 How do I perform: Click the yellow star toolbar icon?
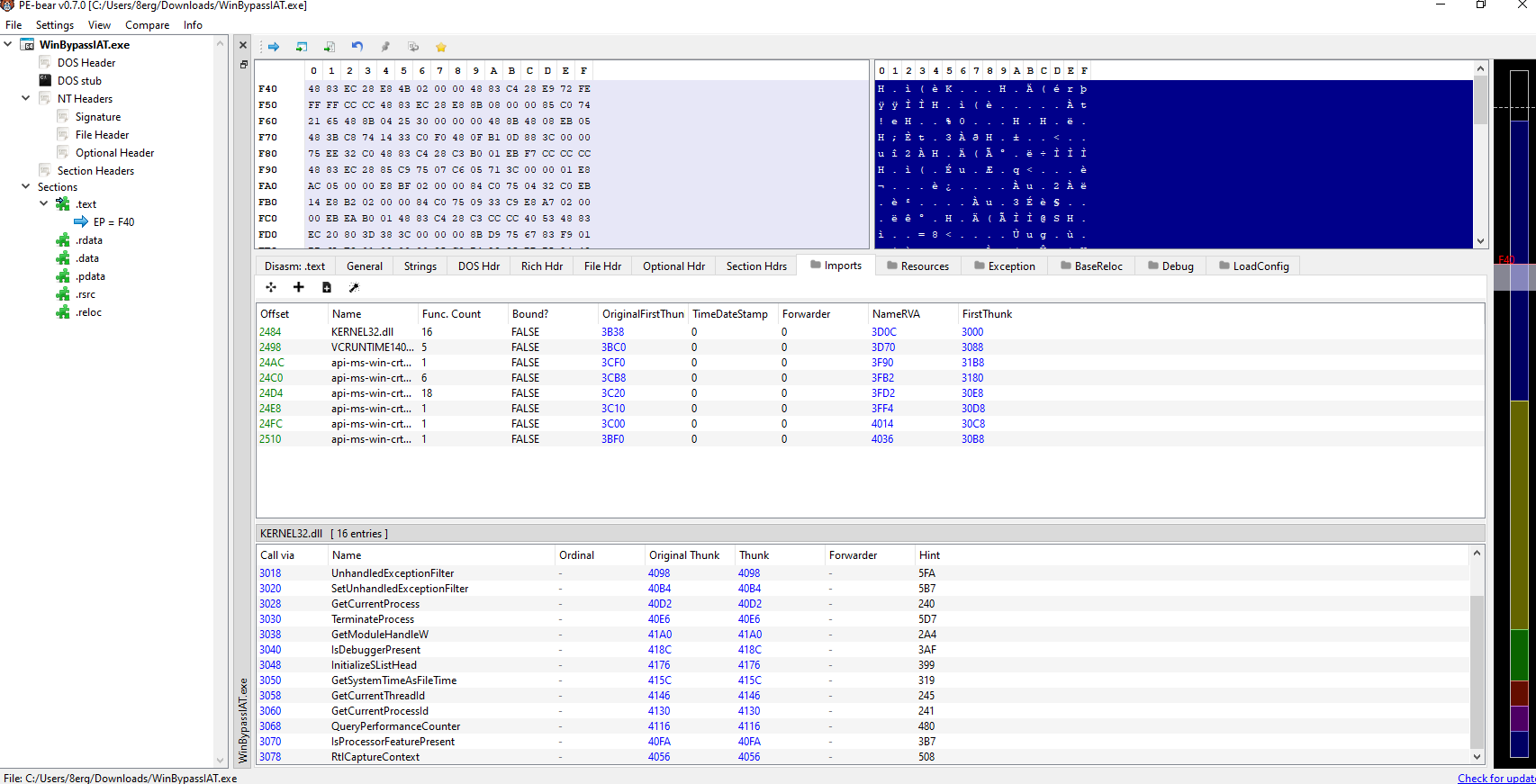(x=440, y=47)
